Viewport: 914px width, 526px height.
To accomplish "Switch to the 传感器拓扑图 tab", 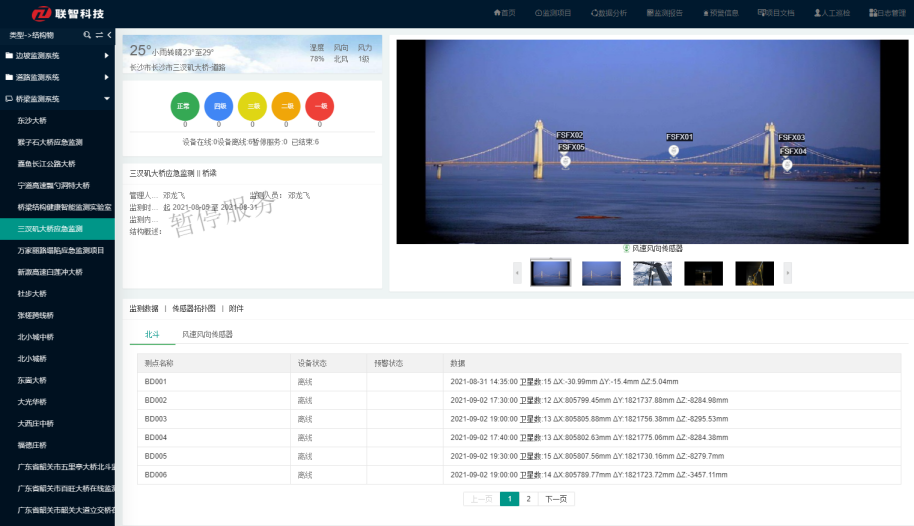I will pyautogui.click(x=194, y=308).
